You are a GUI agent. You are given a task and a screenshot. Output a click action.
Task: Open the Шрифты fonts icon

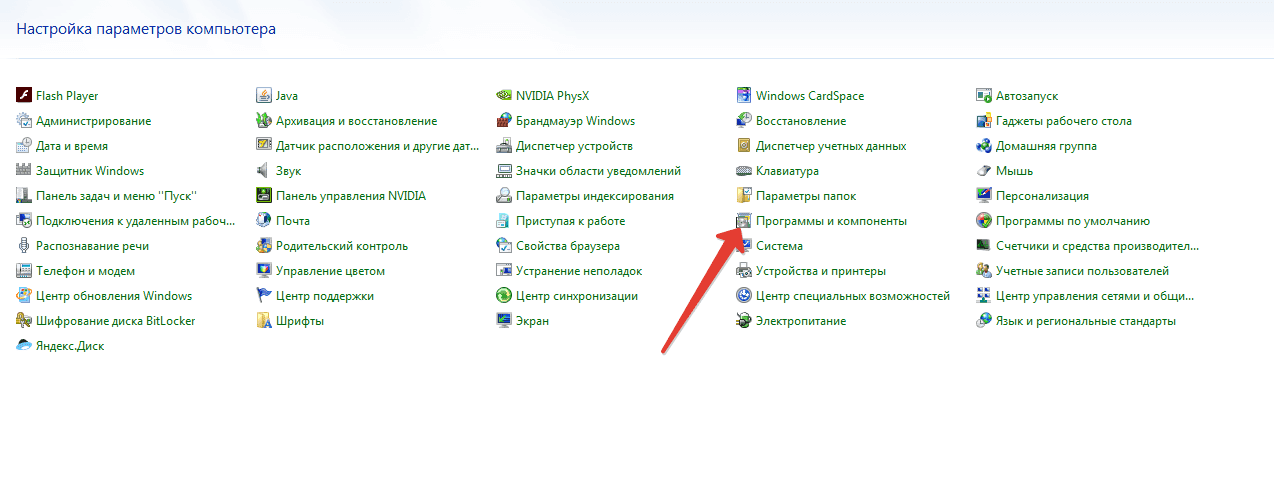[x=264, y=321]
